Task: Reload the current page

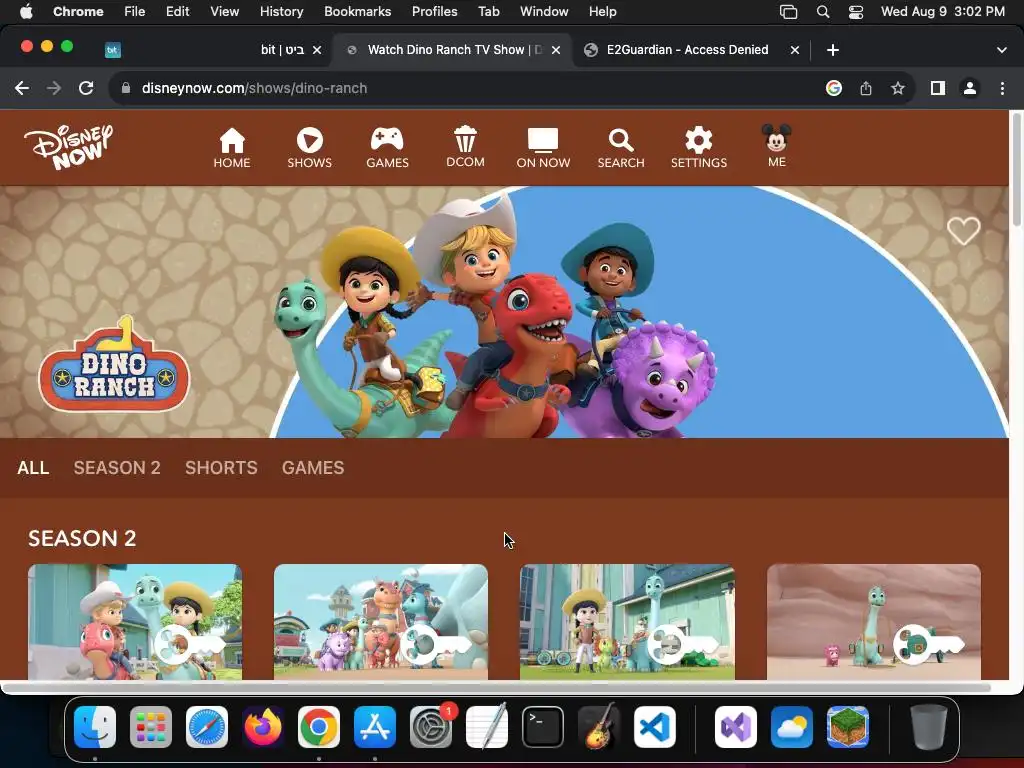Action: tap(86, 88)
